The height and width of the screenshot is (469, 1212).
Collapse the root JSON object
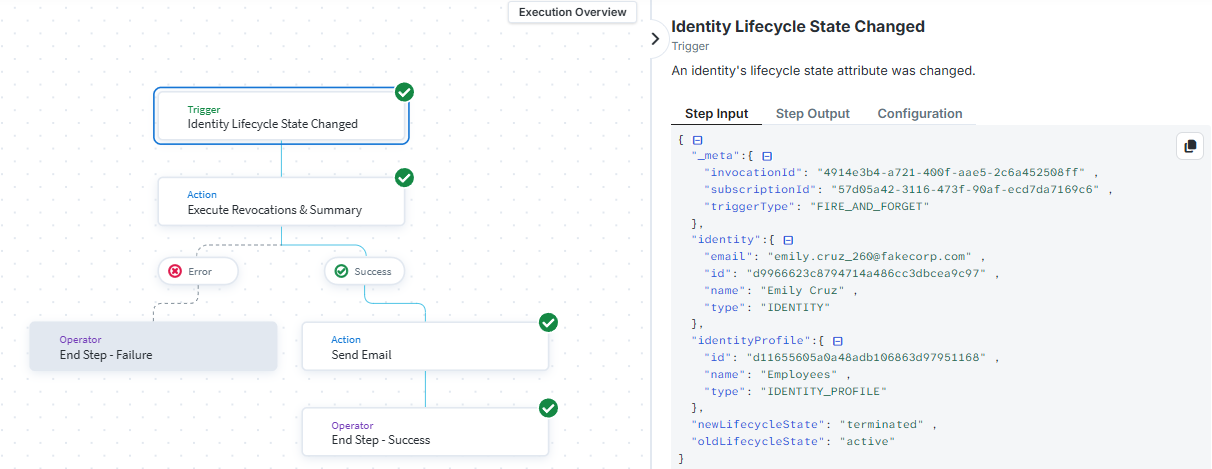coord(697,141)
